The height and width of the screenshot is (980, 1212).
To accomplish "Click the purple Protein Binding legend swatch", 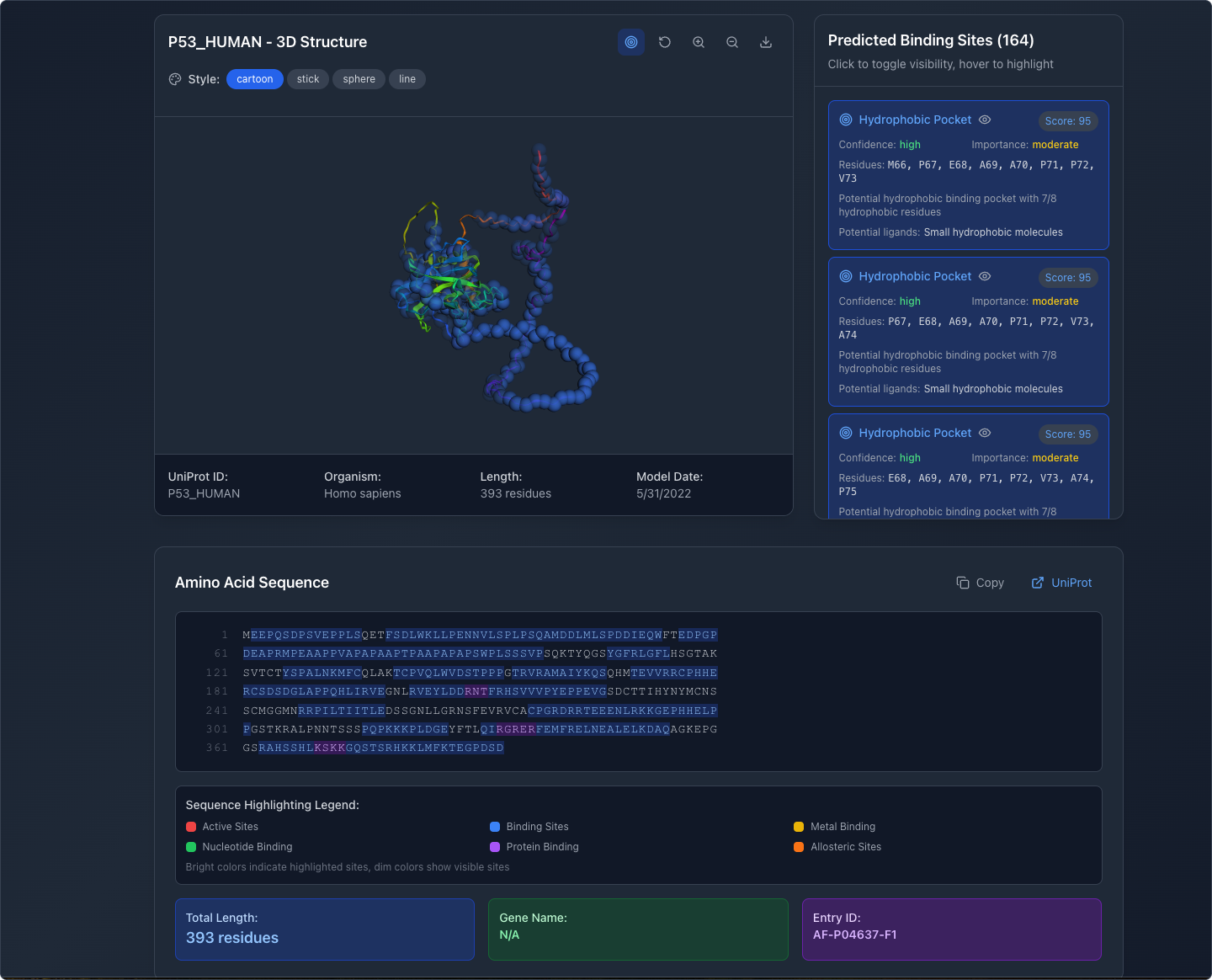I will 495,847.
